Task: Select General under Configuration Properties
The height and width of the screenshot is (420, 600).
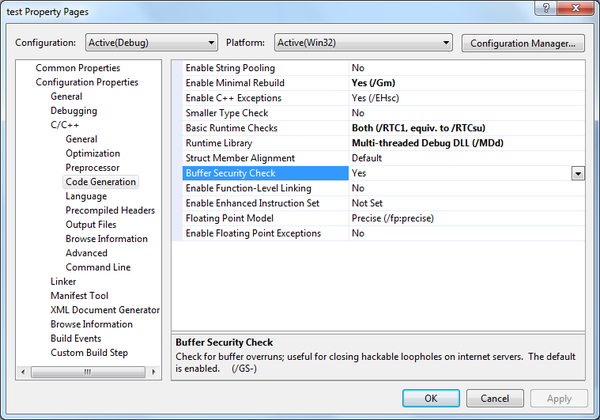Action: pyautogui.click(x=66, y=96)
